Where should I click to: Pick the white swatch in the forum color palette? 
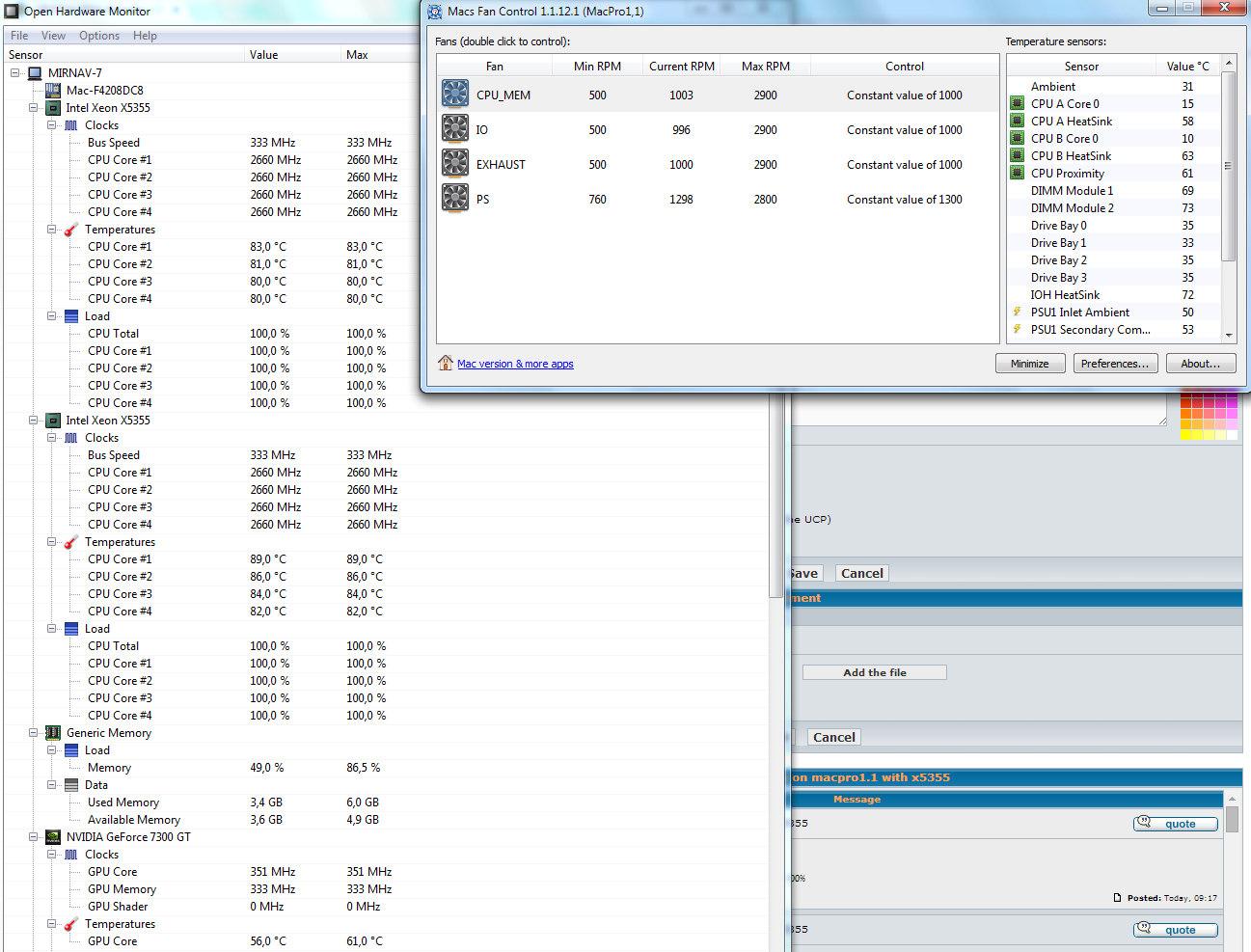1232,435
